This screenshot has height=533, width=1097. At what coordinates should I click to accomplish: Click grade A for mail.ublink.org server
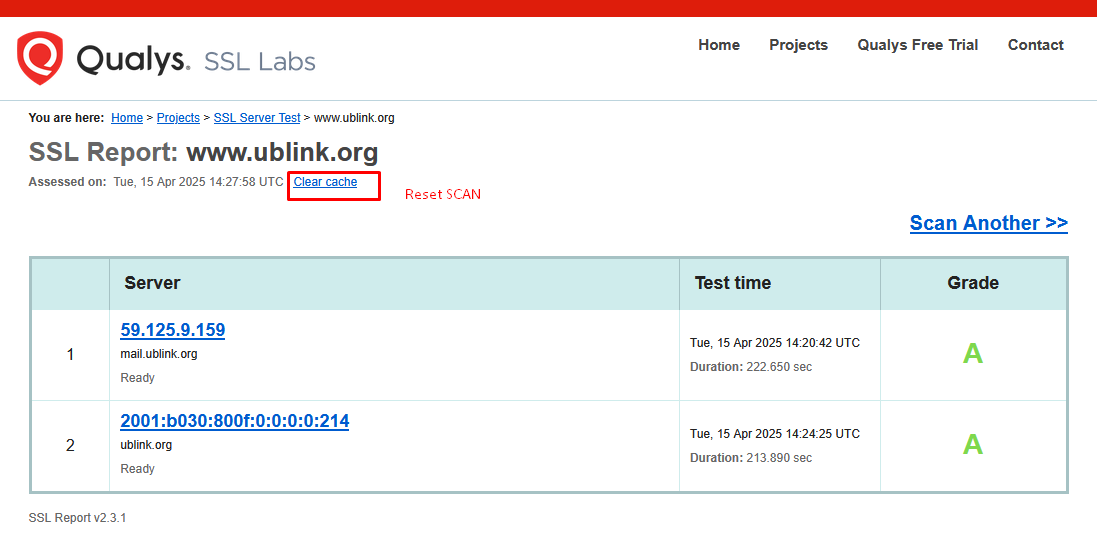coord(972,353)
